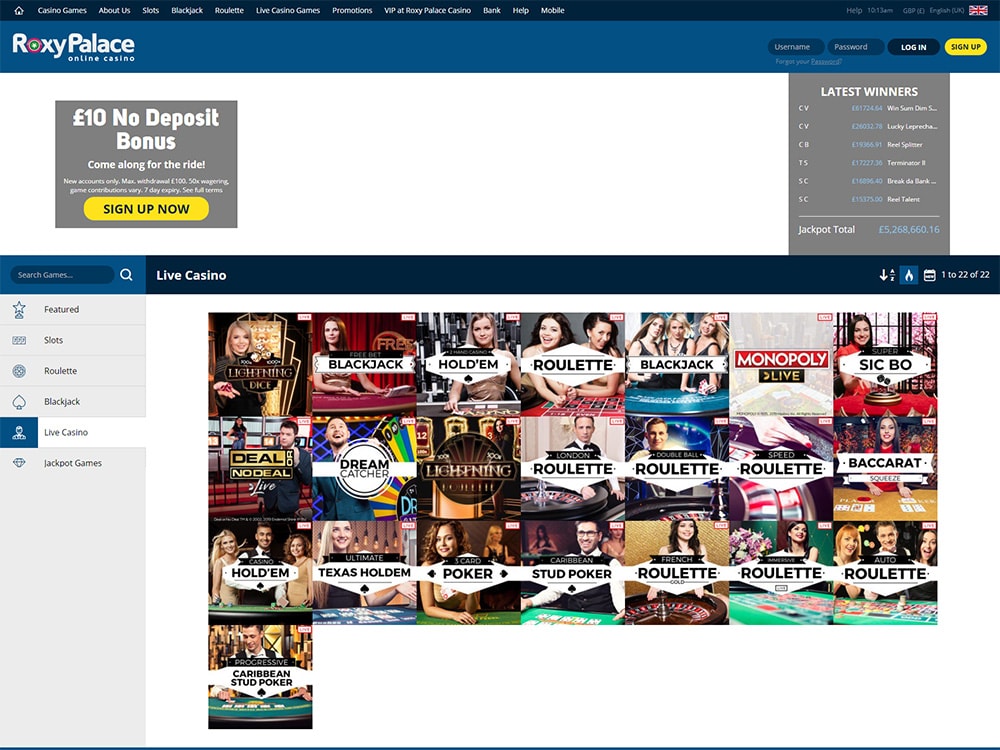Open 2 Hand Casino Hold'em game

coord(469,364)
